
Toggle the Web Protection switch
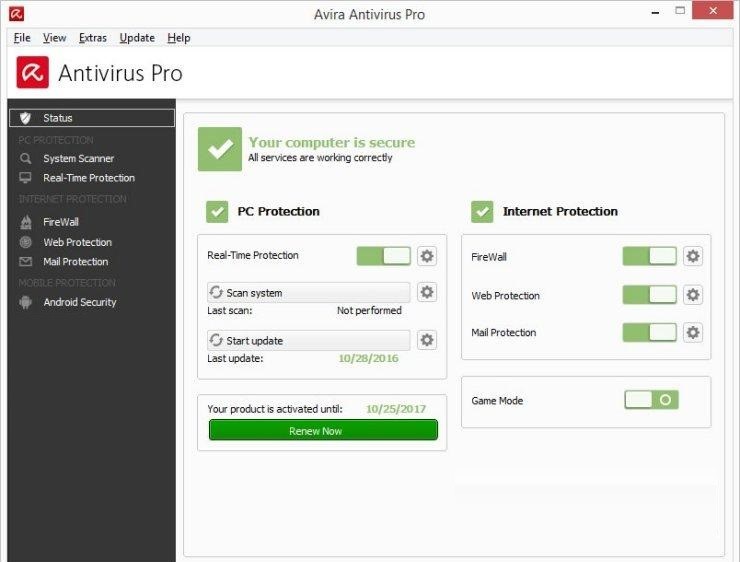649,295
